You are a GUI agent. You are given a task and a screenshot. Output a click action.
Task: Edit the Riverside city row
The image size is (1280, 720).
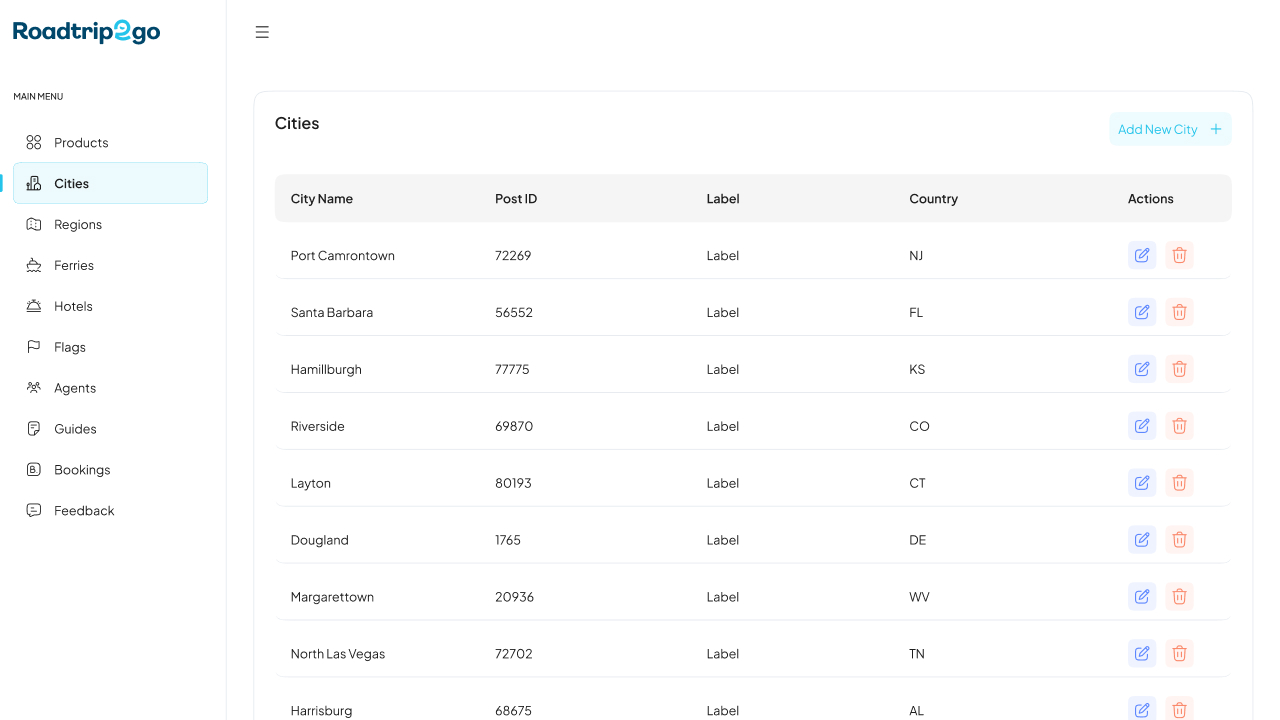1142,426
